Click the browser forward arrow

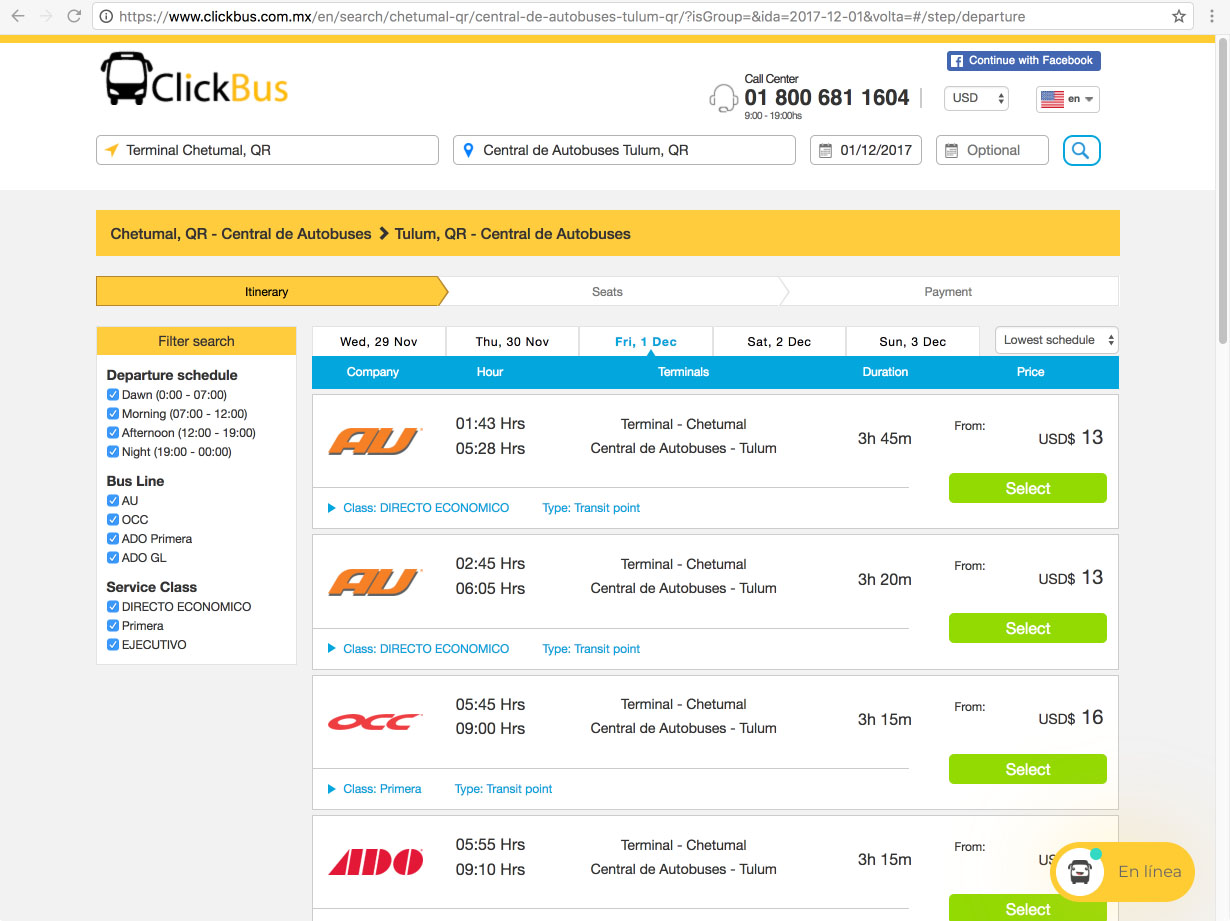pos(46,16)
